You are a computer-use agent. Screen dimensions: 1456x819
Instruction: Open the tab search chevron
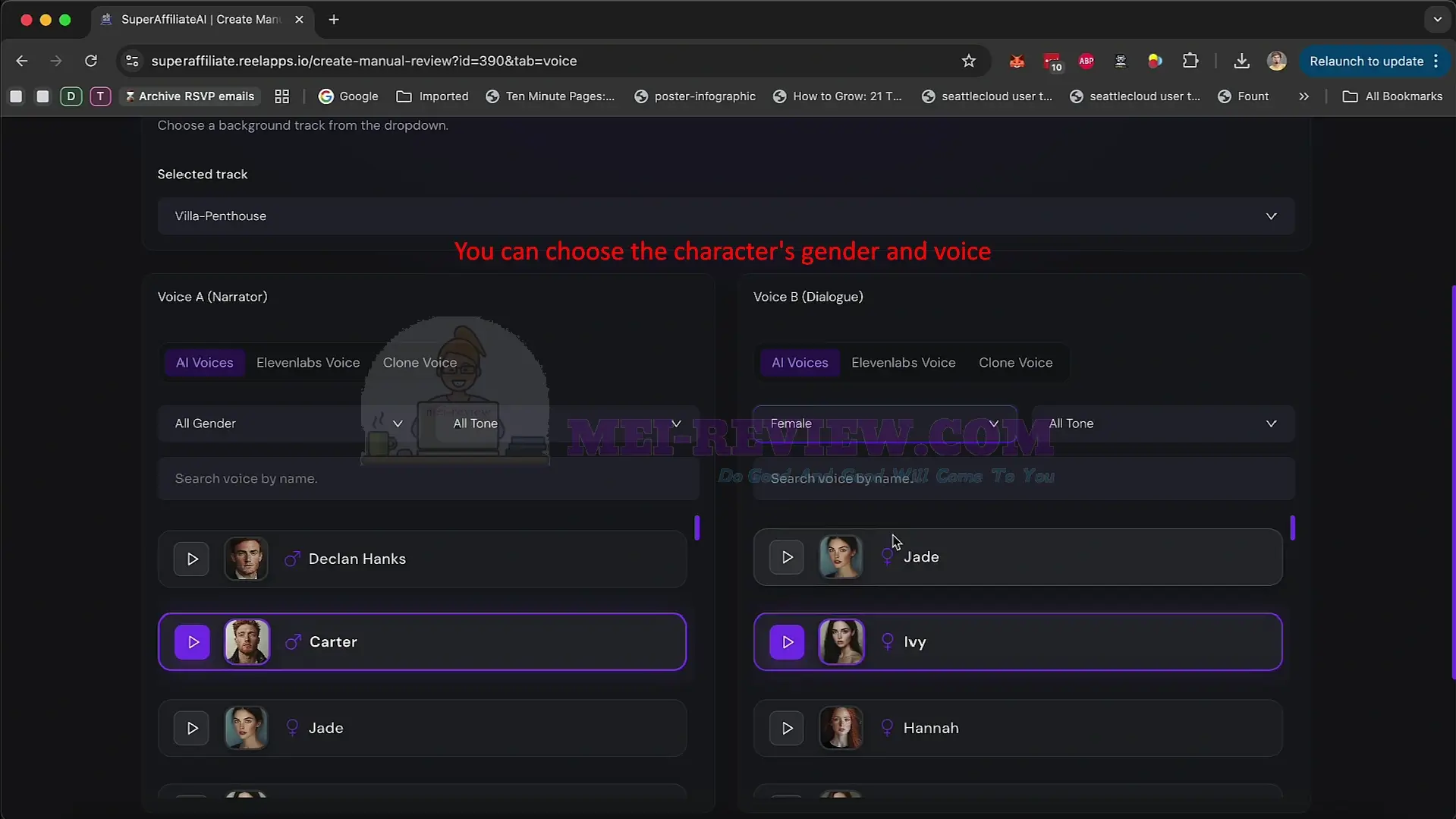pyautogui.click(x=1437, y=20)
